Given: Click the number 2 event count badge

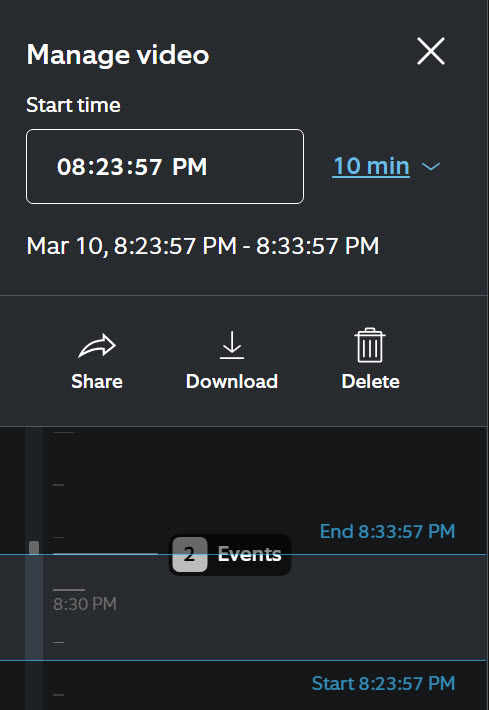Looking at the screenshot, I should coord(190,555).
